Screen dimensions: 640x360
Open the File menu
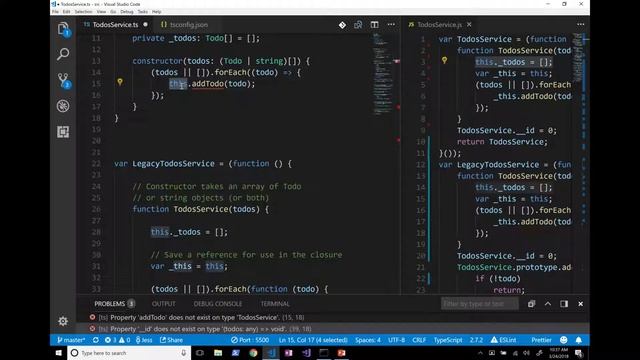[55, 12]
